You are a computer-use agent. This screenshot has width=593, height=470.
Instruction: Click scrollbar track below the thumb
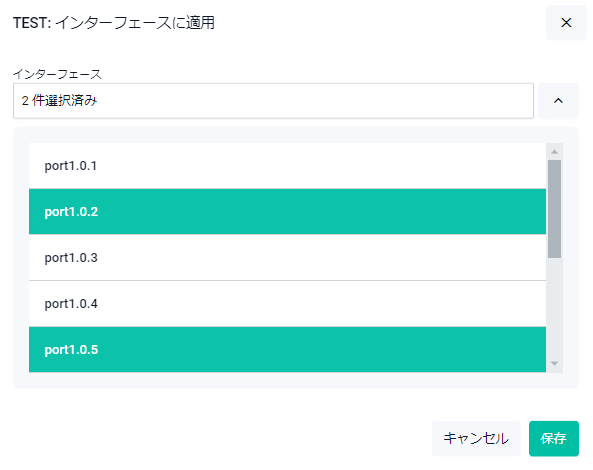[554, 307]
